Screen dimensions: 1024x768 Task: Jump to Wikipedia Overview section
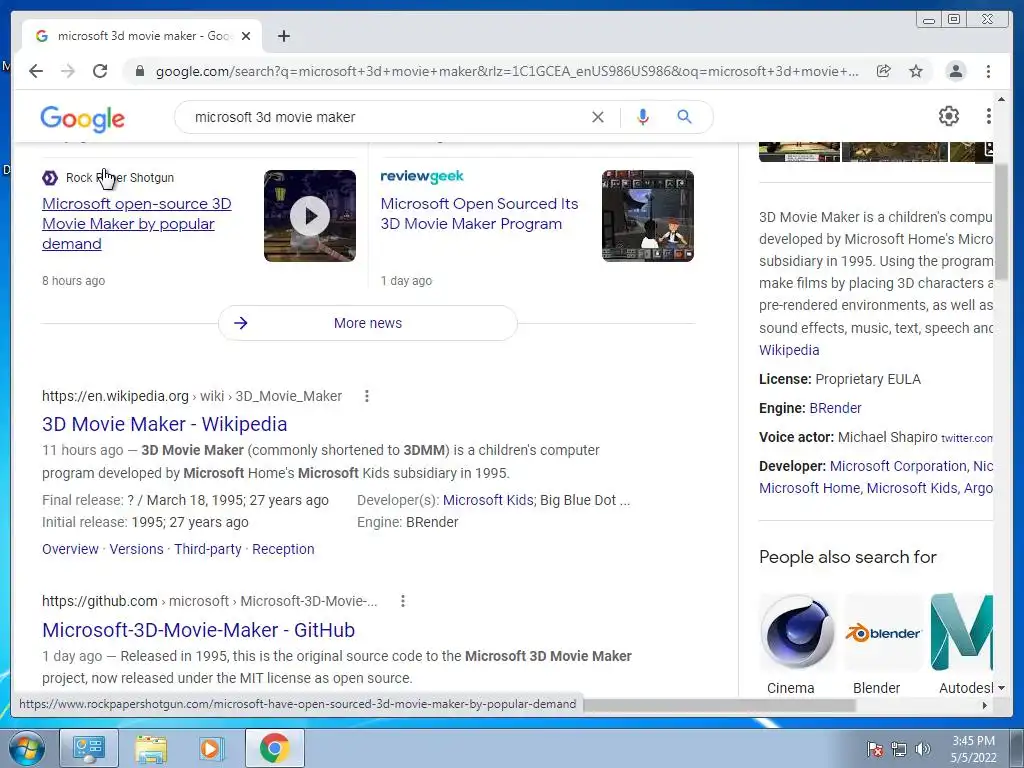coord(71,549)
